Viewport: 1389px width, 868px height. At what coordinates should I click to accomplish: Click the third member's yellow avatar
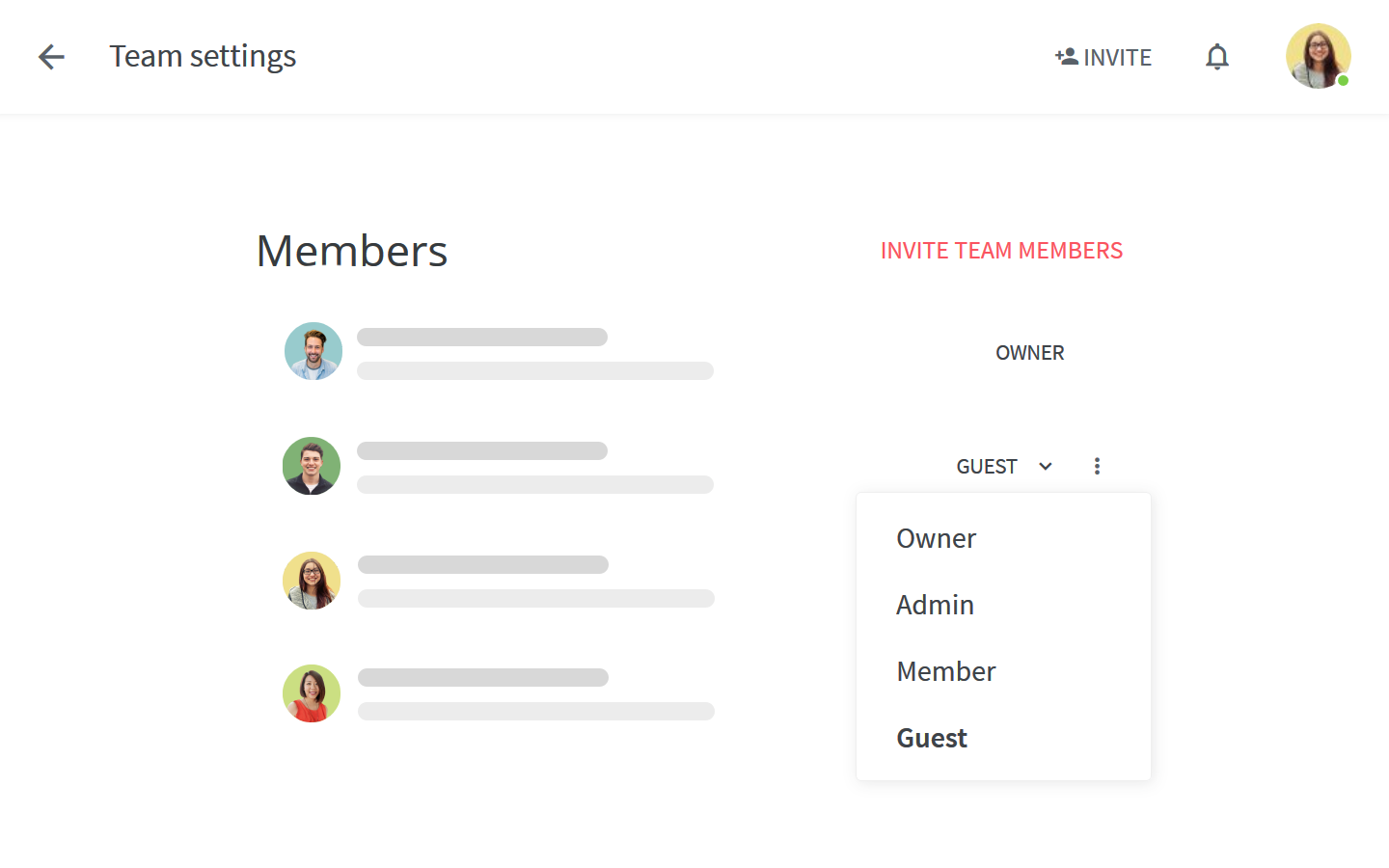pyautogui.click(x=312, y=581)
